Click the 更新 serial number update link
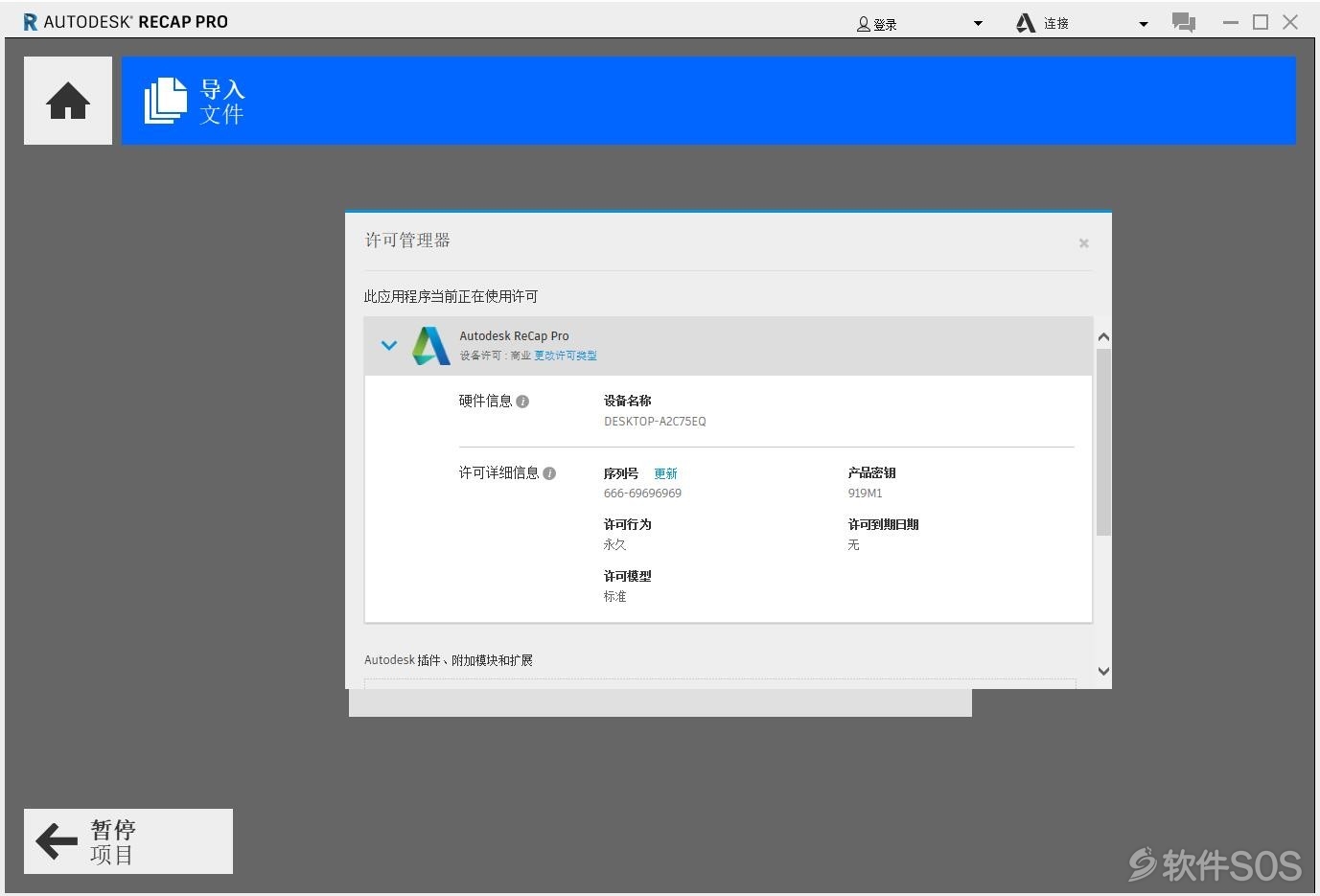The width and height of the screenshot is (1320, 896). click(x=665, y=473)
